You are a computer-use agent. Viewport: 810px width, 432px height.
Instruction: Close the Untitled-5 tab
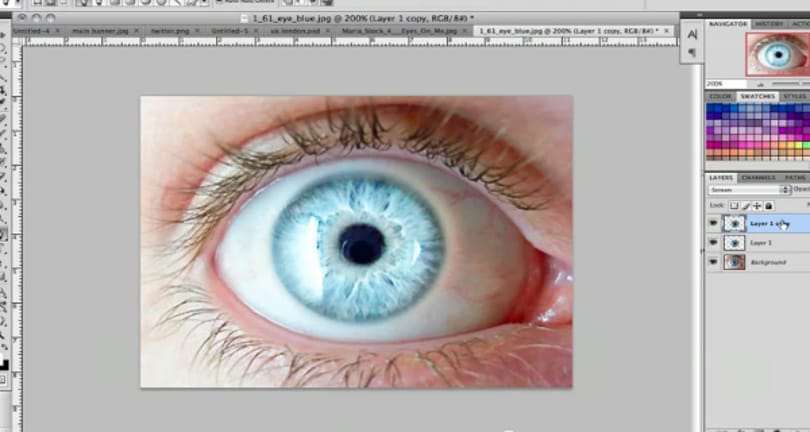coord(256,31)
